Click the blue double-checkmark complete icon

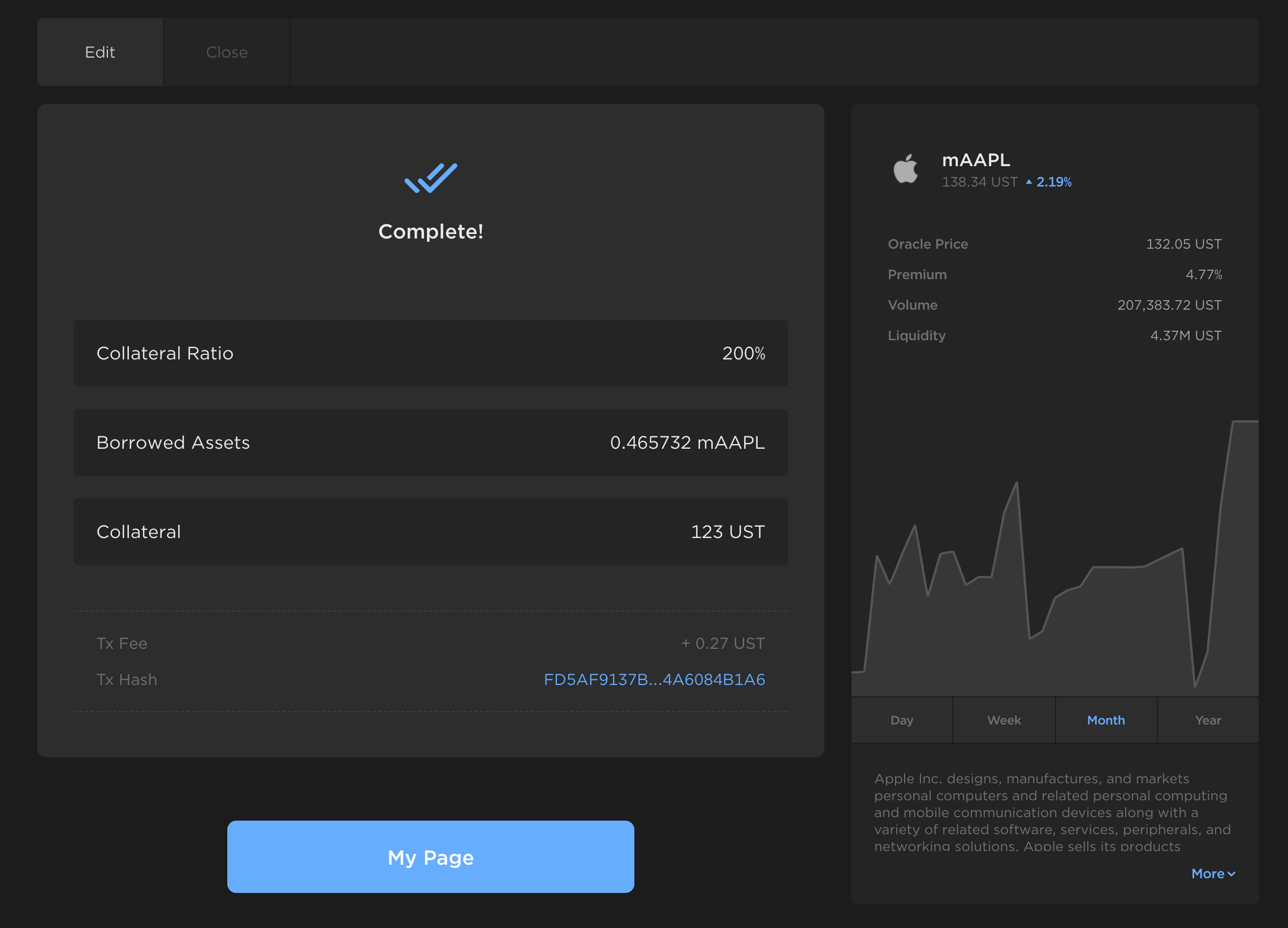pyautogui.click(x=430, y=178)
